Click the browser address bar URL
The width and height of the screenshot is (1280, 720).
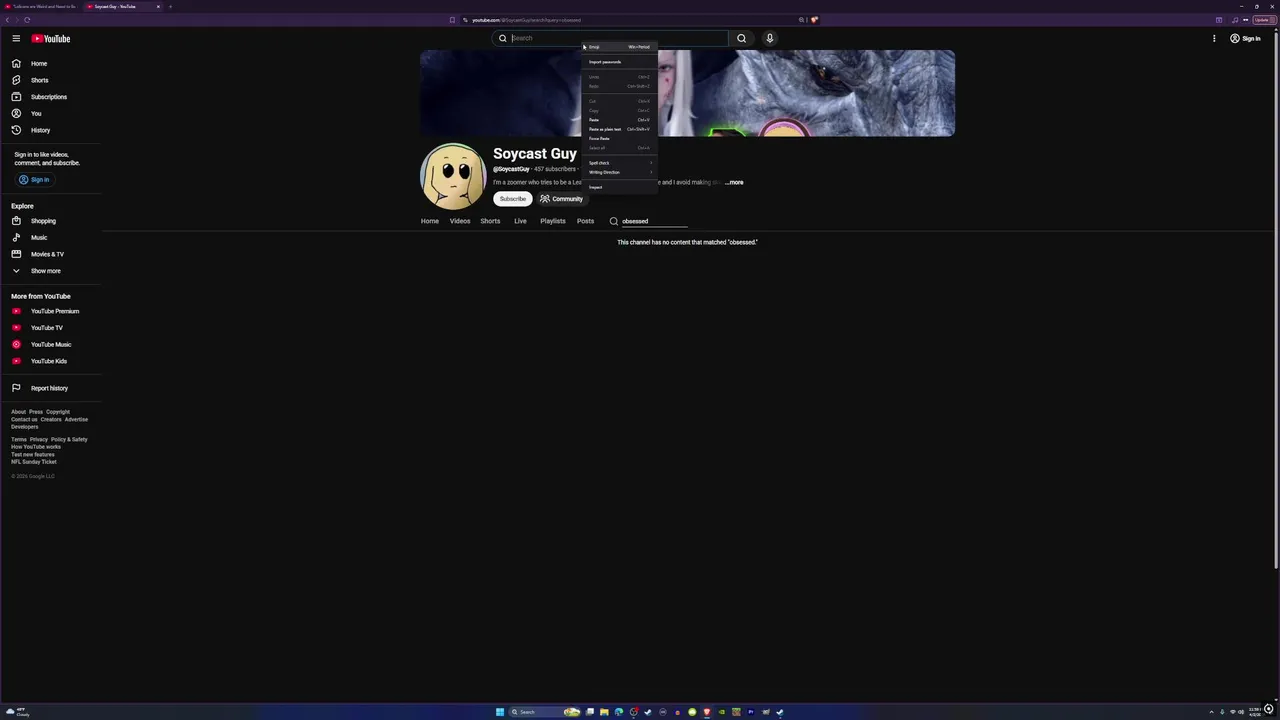(526, 20)
